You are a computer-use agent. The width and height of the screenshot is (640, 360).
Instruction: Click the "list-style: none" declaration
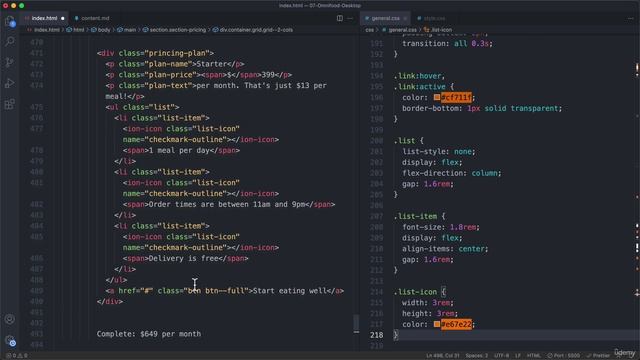point(439,151)
